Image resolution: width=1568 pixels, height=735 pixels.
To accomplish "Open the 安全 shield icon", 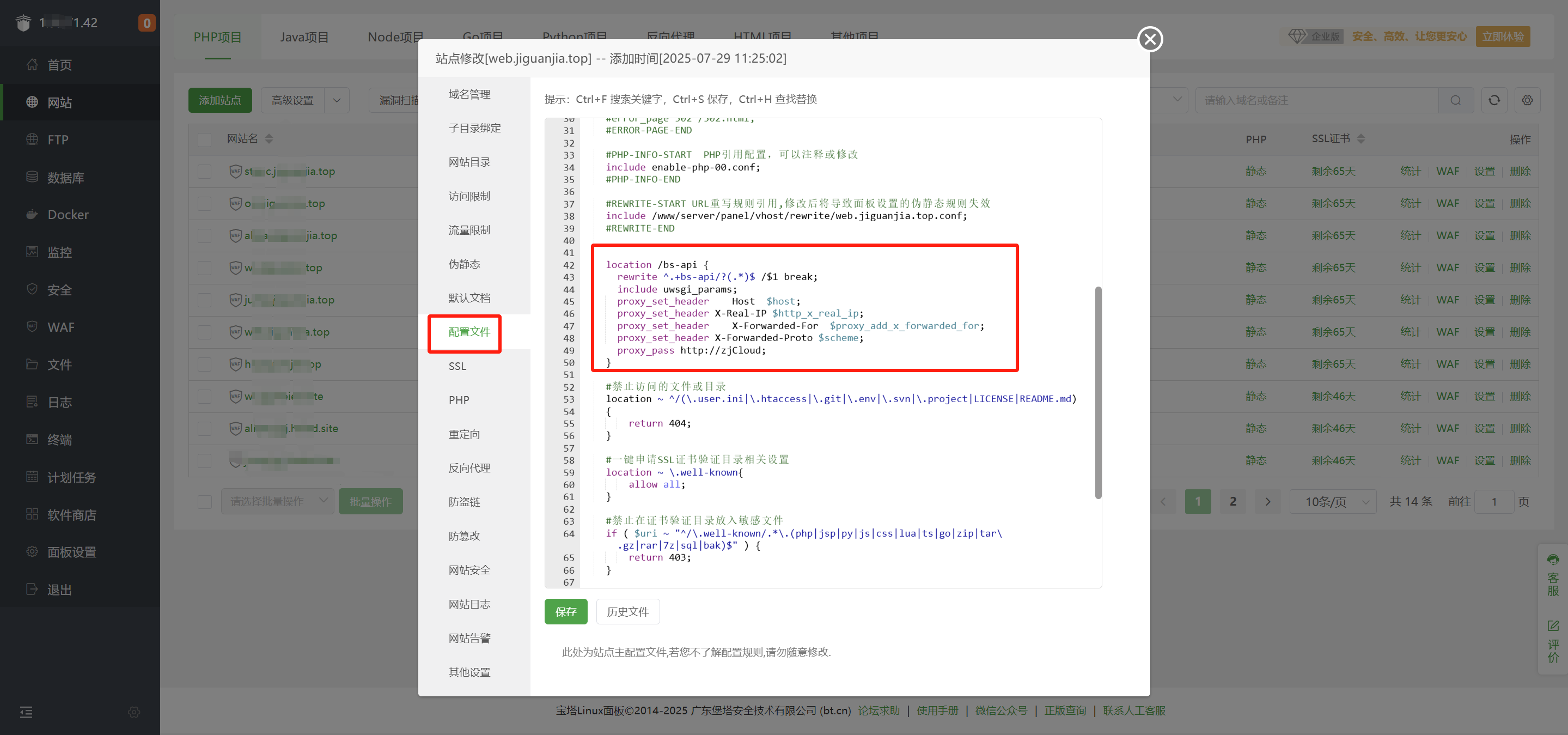I will [32, 289].
